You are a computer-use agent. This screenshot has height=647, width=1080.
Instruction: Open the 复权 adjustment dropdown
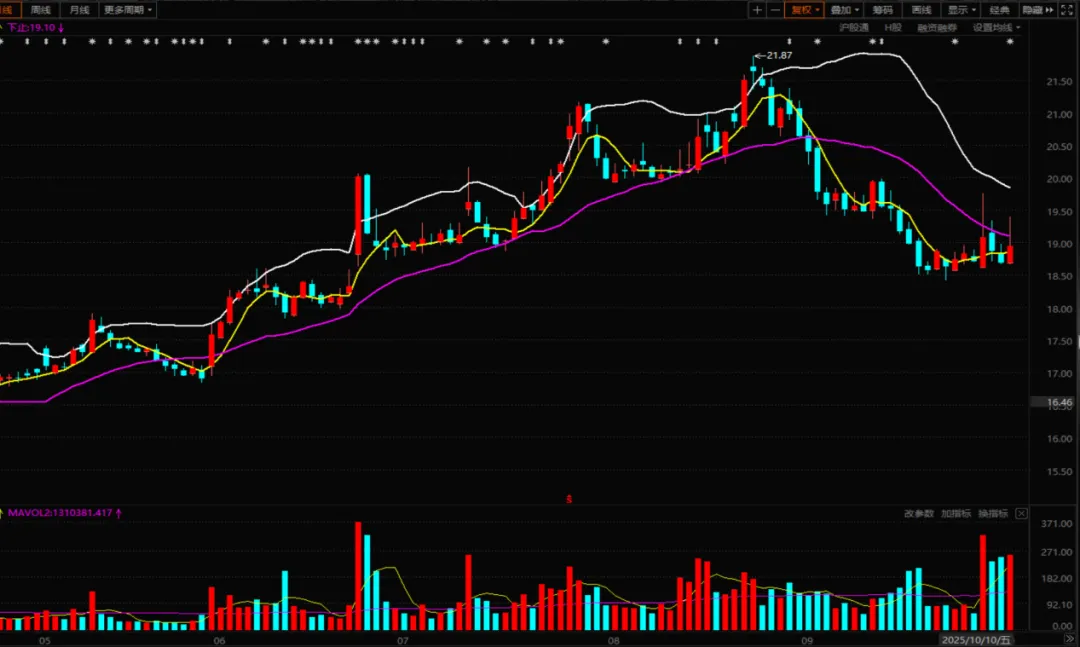pos(804,10)
